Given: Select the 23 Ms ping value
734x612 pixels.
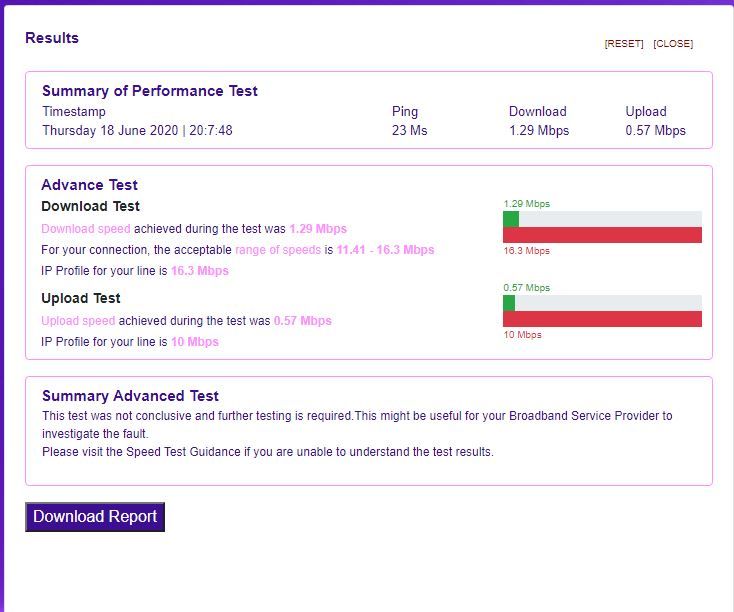Looking at the screenshot, I should click(x=409, y=131).
